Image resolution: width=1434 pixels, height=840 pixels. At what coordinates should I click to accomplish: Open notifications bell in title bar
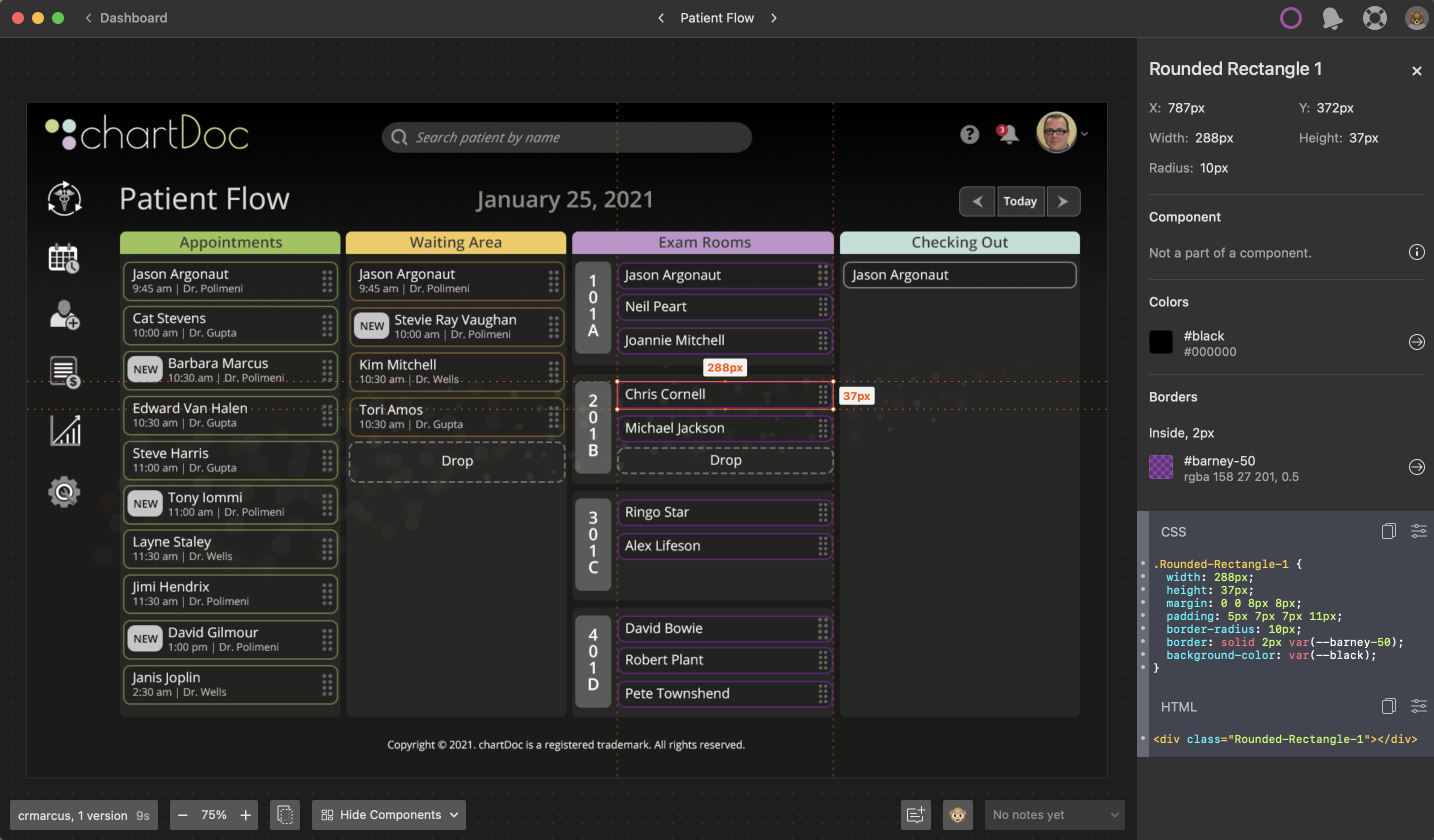(x=1332, y=18)
